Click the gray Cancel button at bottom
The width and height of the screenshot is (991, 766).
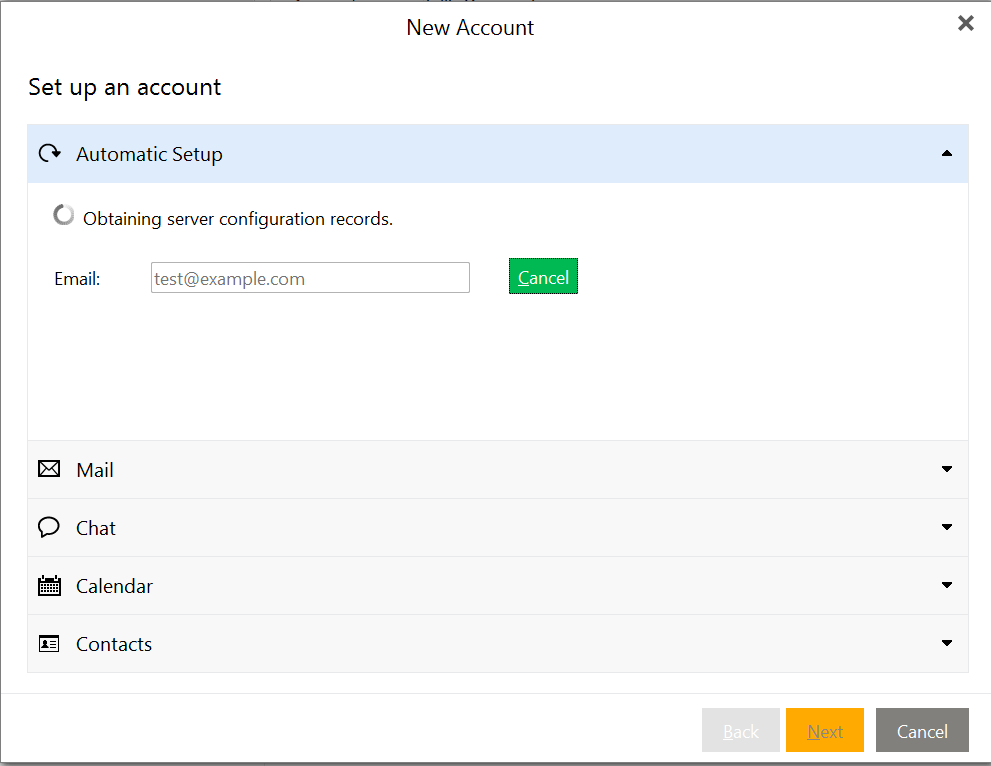tap(921, 730)
